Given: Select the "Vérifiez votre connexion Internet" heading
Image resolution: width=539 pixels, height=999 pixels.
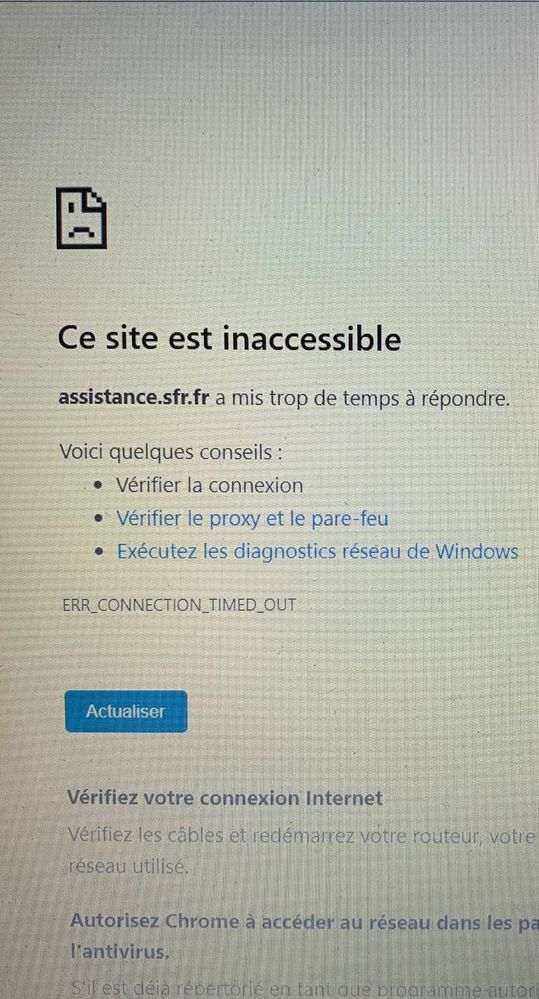Looking at the screenshot, I should pos(225,798).
